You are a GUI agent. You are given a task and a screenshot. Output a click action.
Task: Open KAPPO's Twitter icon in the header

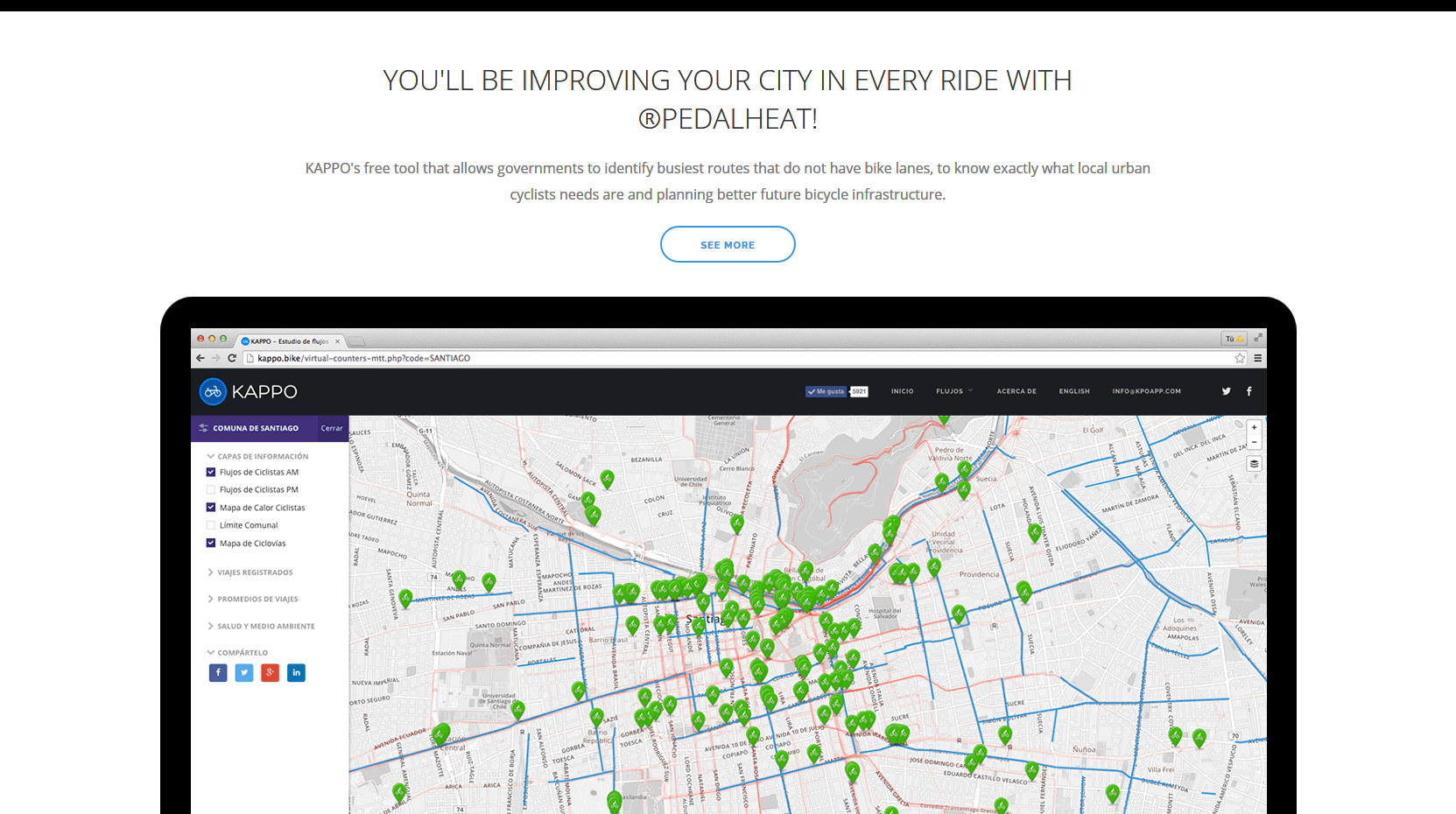1227,391
